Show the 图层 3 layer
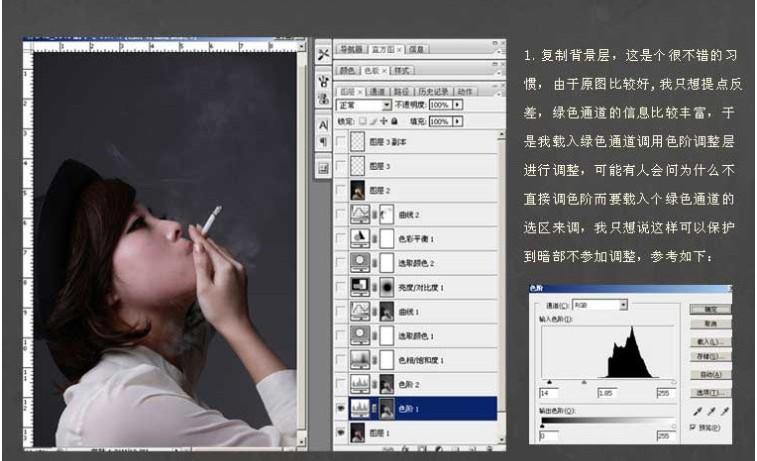757x461 pixels. [x=341, y=166]
